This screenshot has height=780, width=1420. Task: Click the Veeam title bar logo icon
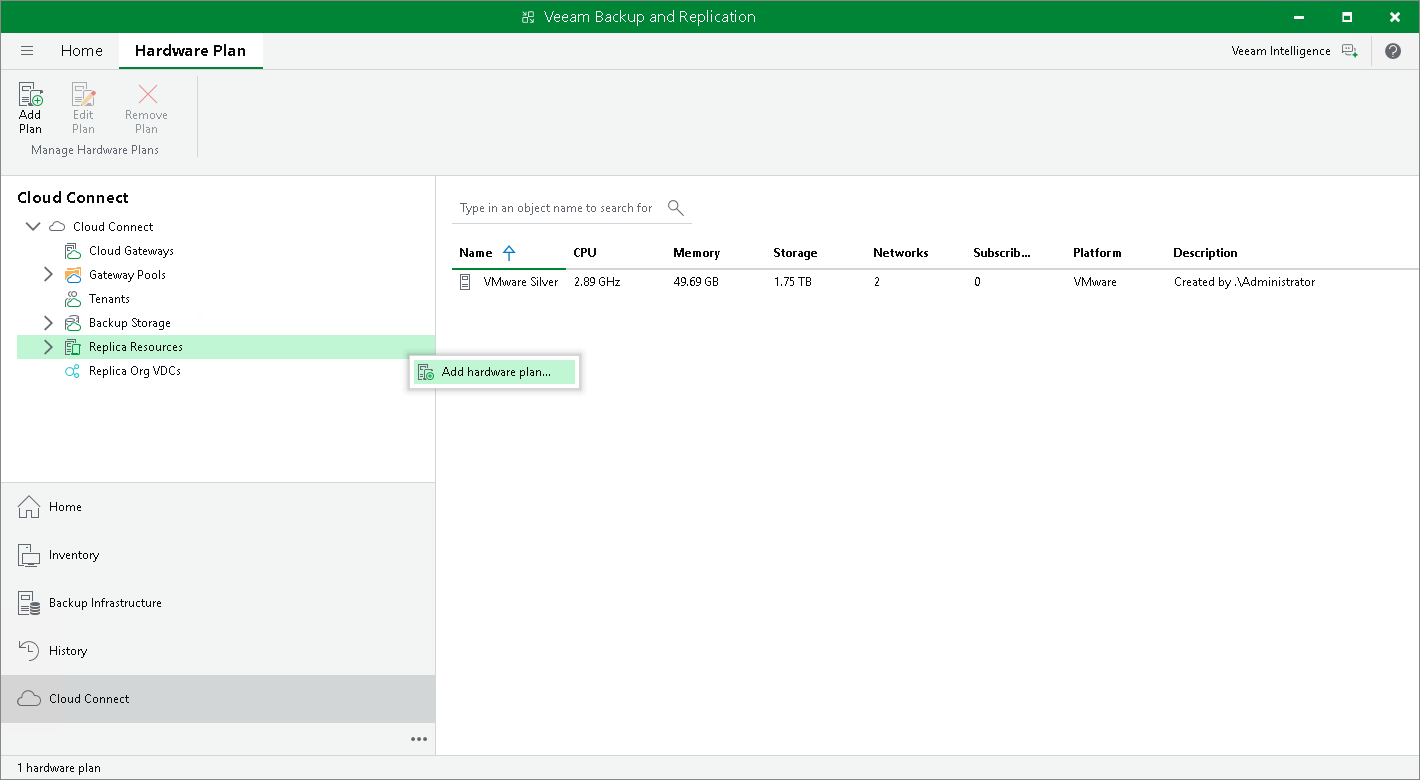529,17
